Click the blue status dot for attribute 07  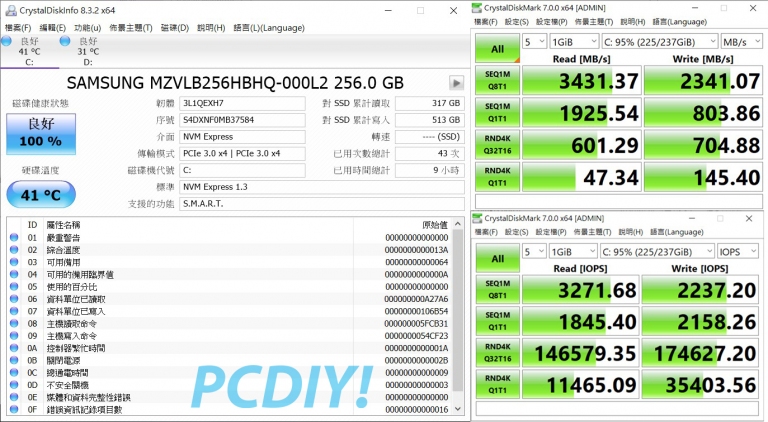14,311
